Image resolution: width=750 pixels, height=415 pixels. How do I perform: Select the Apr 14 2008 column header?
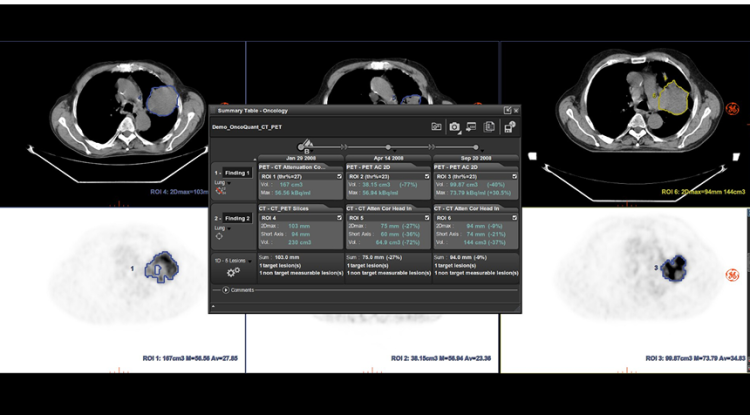(x=388, y=158)
